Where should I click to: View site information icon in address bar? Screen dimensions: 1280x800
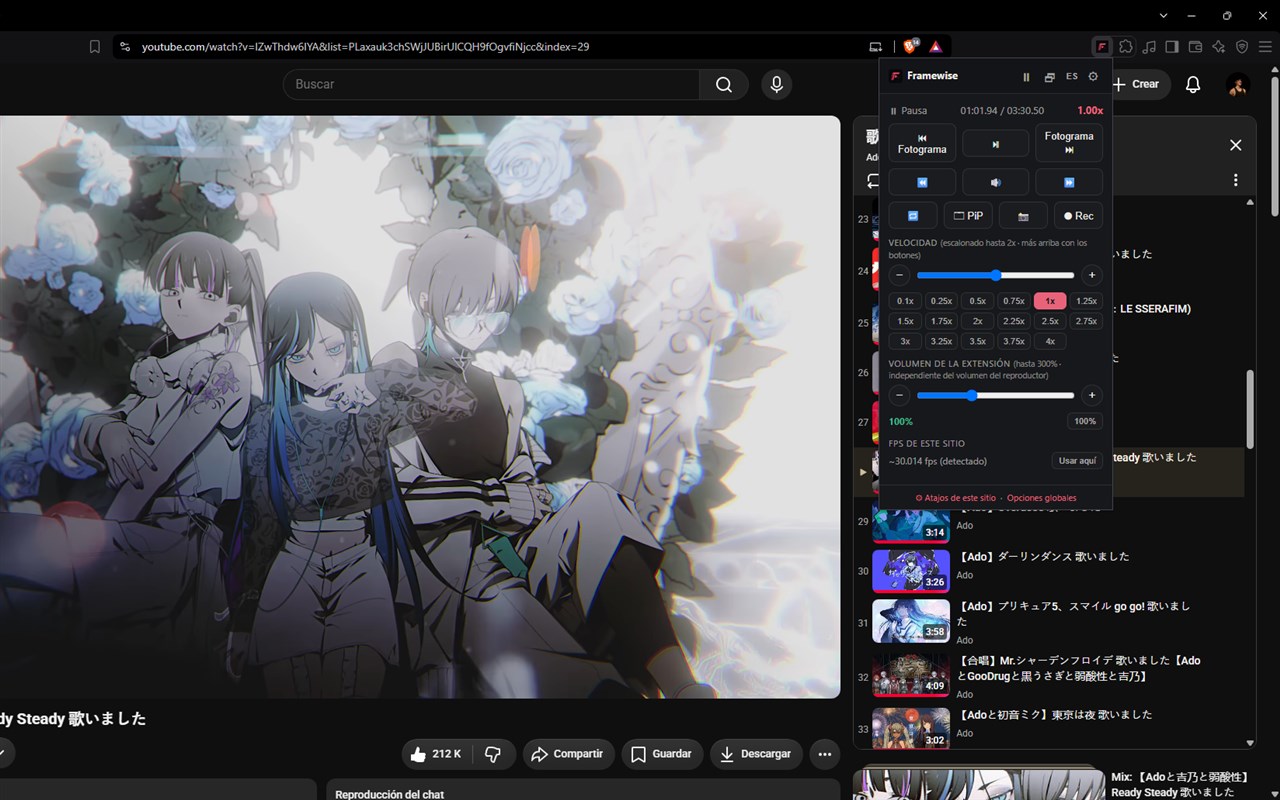coord(124,46)
